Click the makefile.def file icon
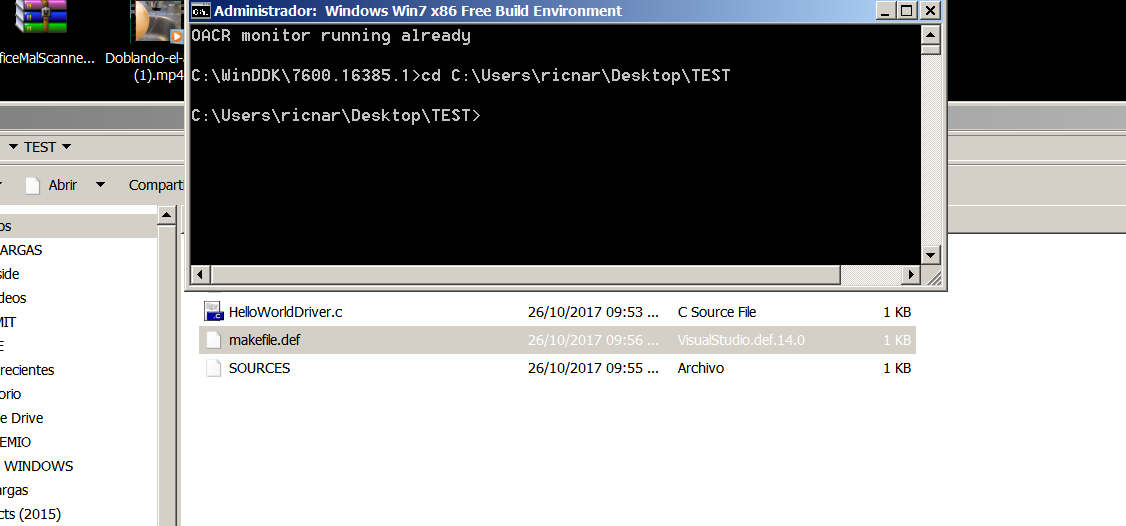This screenshot has height=526, width=1126. click(x=212, y=340)
